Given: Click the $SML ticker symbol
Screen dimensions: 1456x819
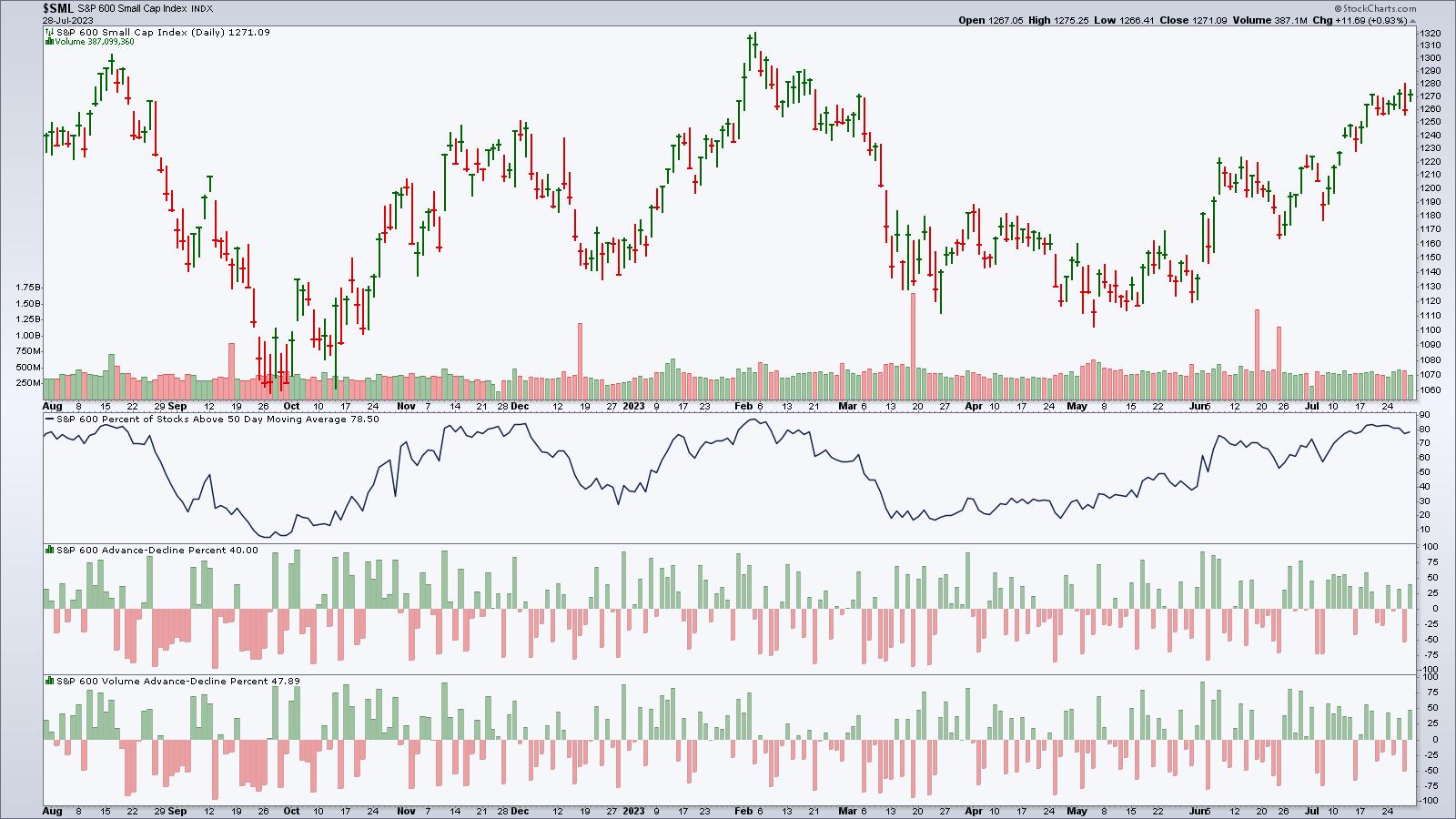Looking at the screenshot, I should (x=58, y=8).
